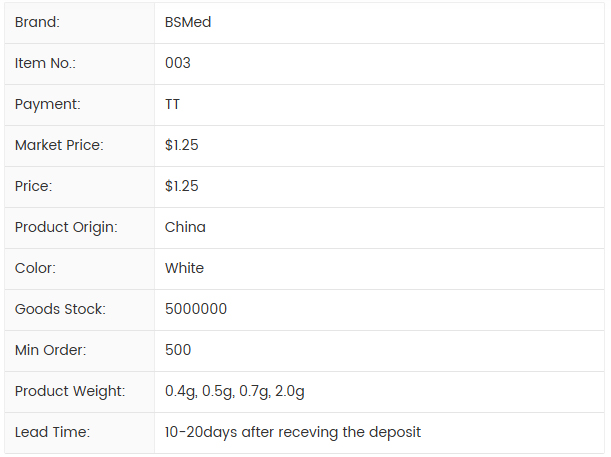Click the Payment label cell

click(48, 104)
